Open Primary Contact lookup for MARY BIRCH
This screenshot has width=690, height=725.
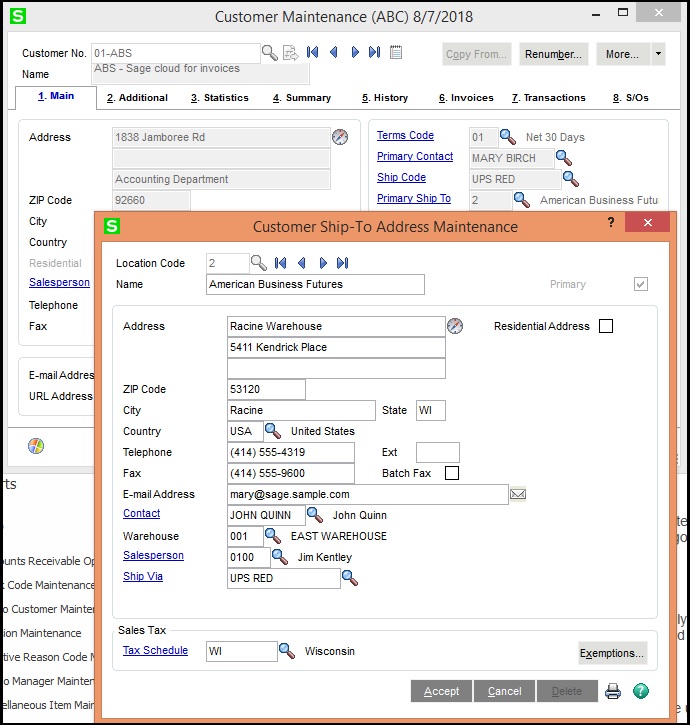[564, 158]
